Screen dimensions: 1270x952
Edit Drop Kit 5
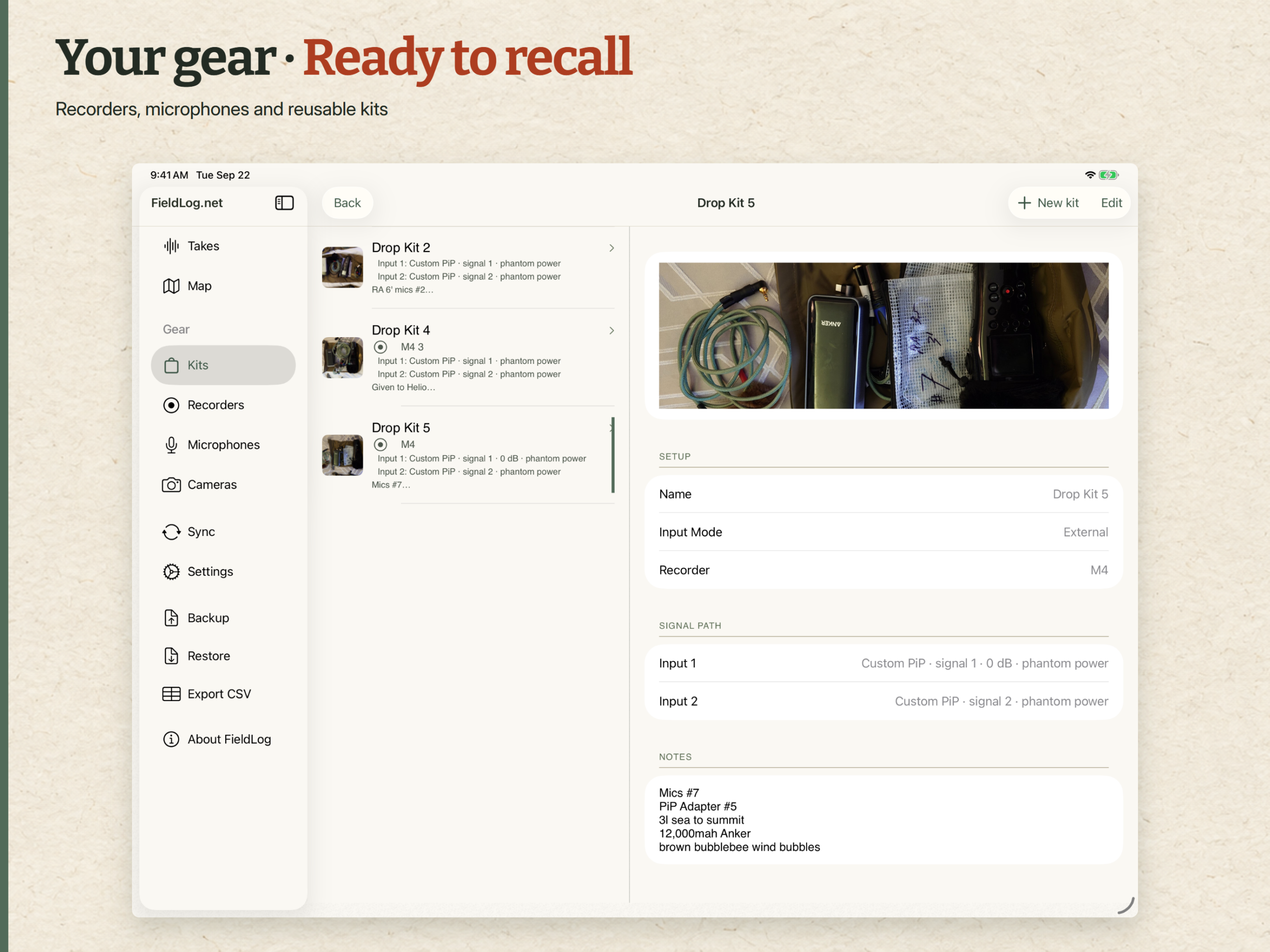pyautogui.click(x=1111, y=203)
